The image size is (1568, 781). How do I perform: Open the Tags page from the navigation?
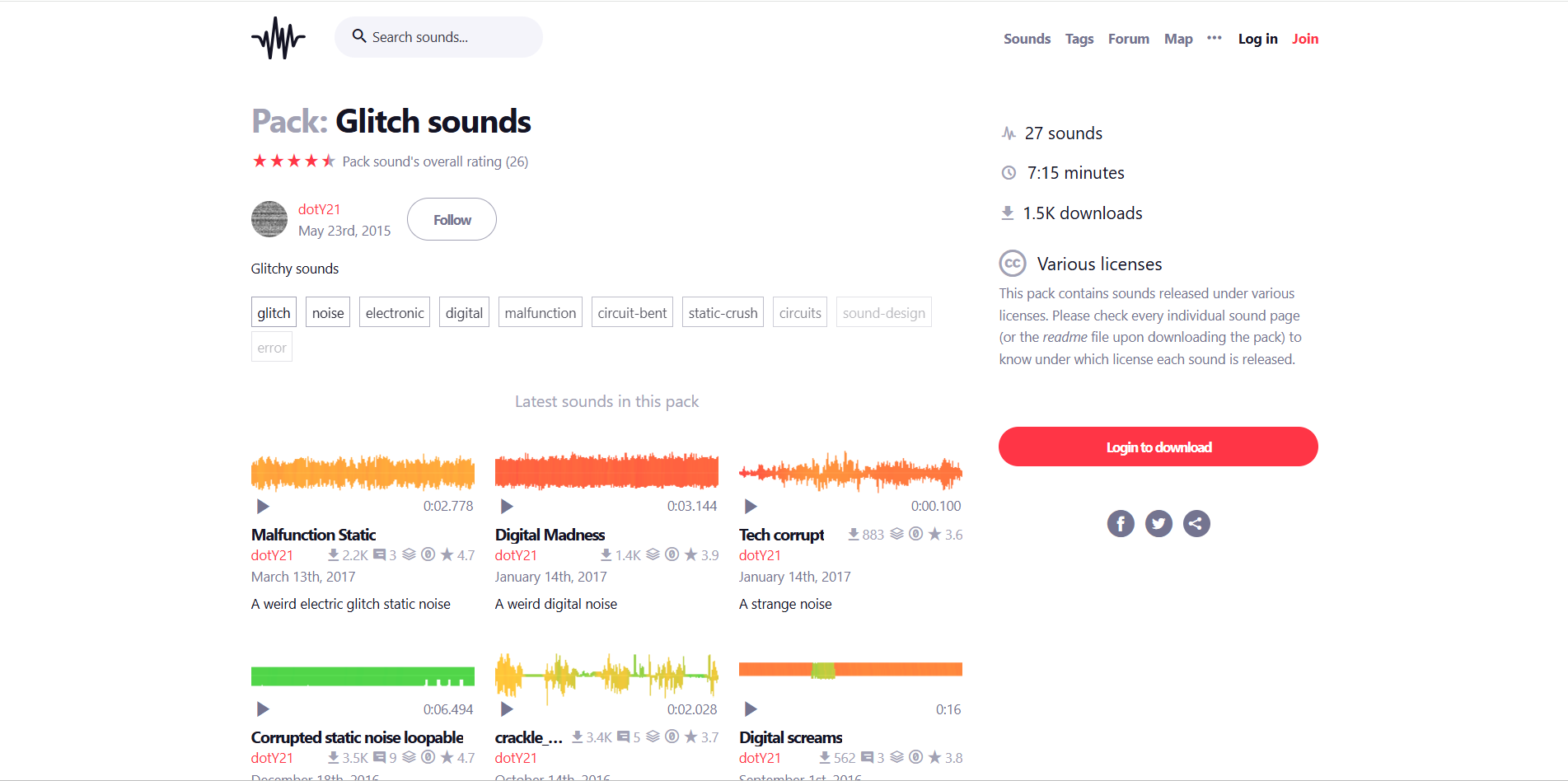click(x=1079, y=38)
